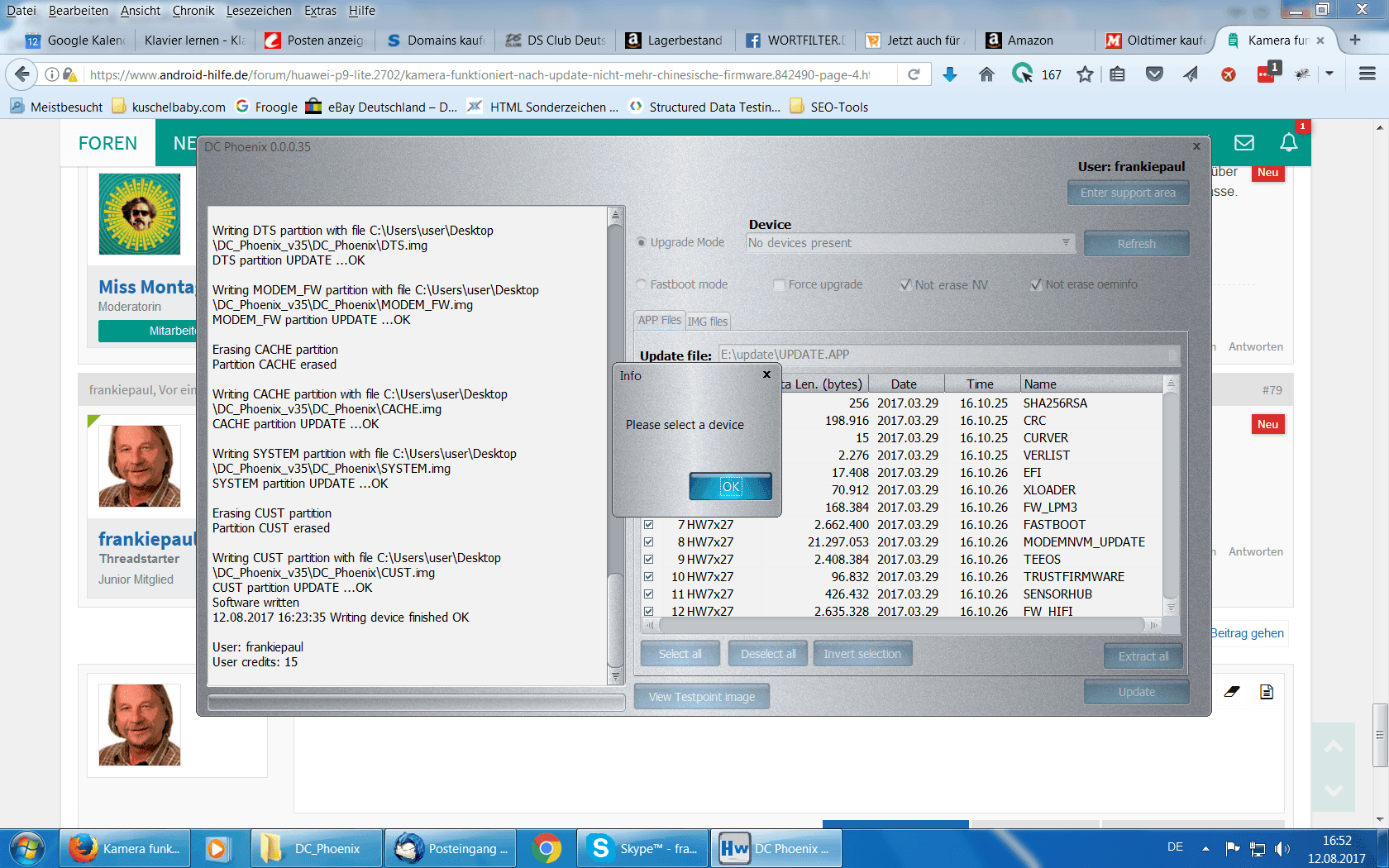Close the DC Phoenix window
The height and width of the screenshot is (868, 1389).
tap(1196, 146)
